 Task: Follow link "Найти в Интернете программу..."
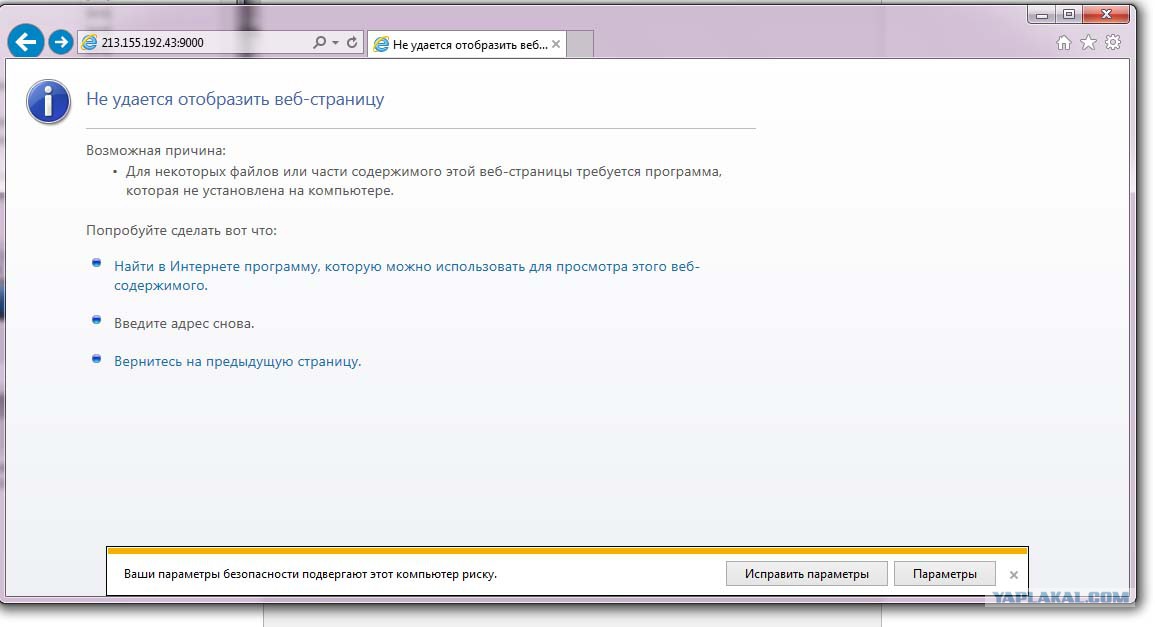[407, 276]
